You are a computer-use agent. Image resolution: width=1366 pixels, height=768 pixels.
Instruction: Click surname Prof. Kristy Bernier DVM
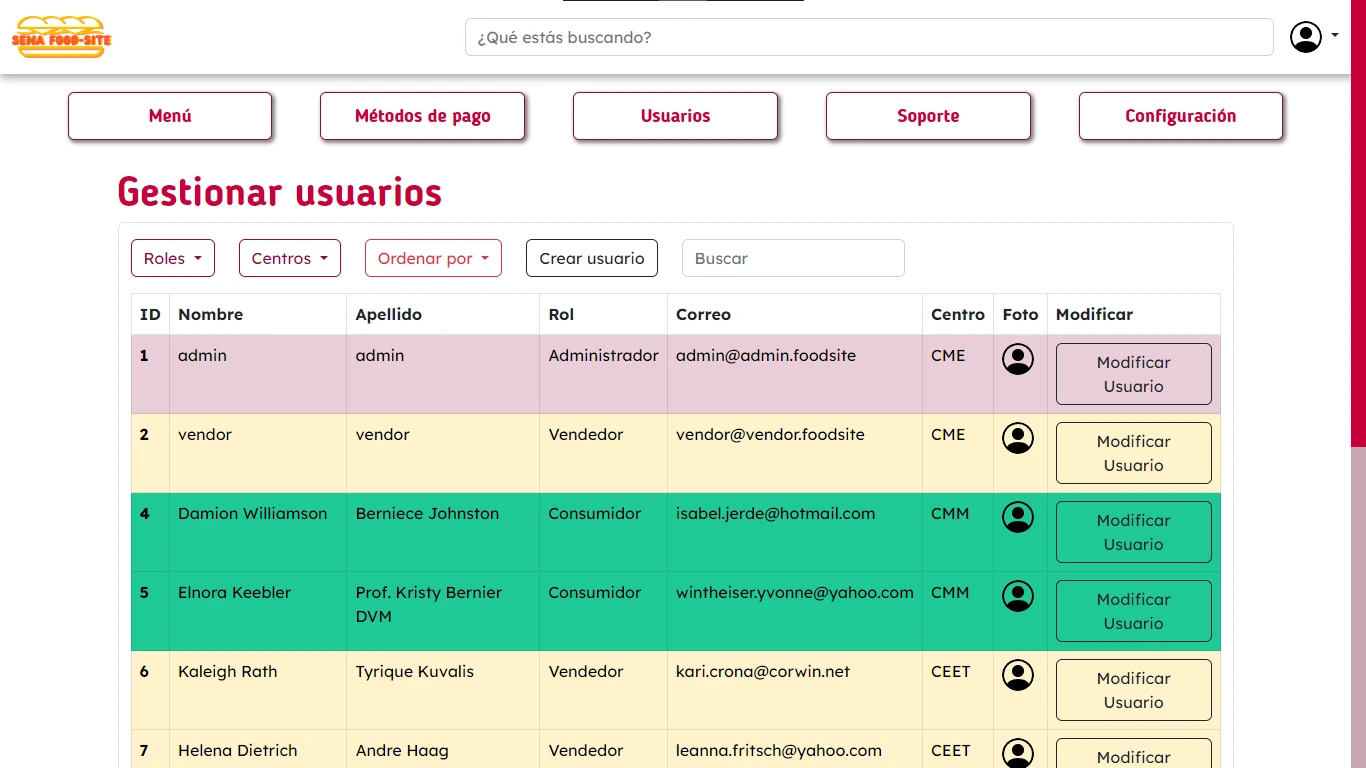[429, 604]
